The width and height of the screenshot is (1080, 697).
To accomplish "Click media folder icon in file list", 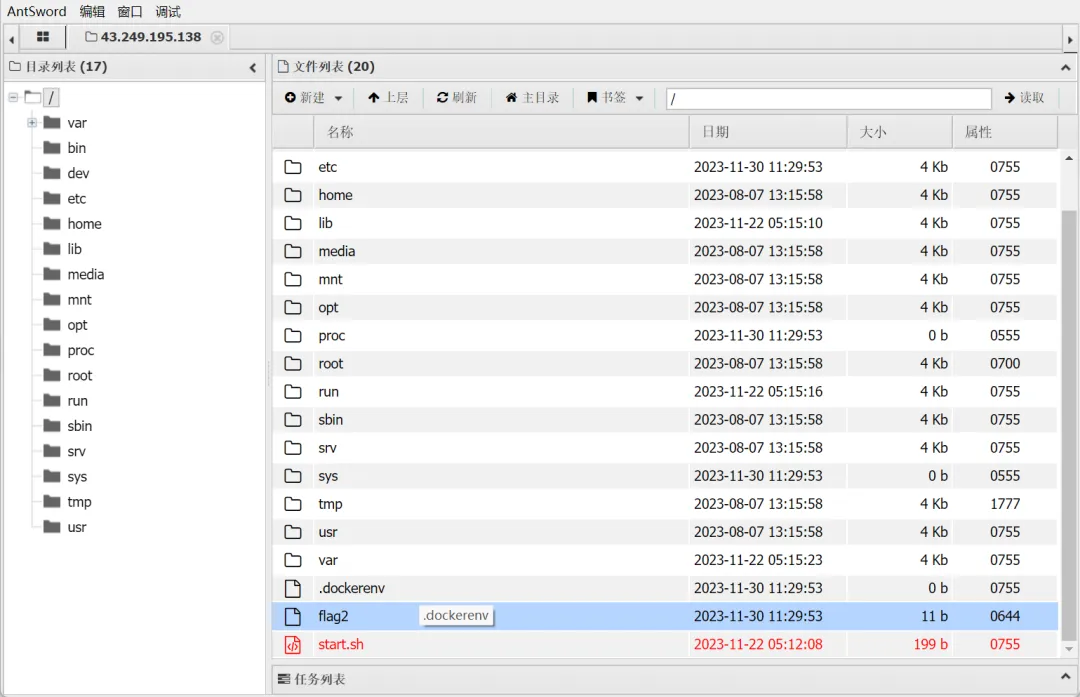I will (x=293, y=251).
